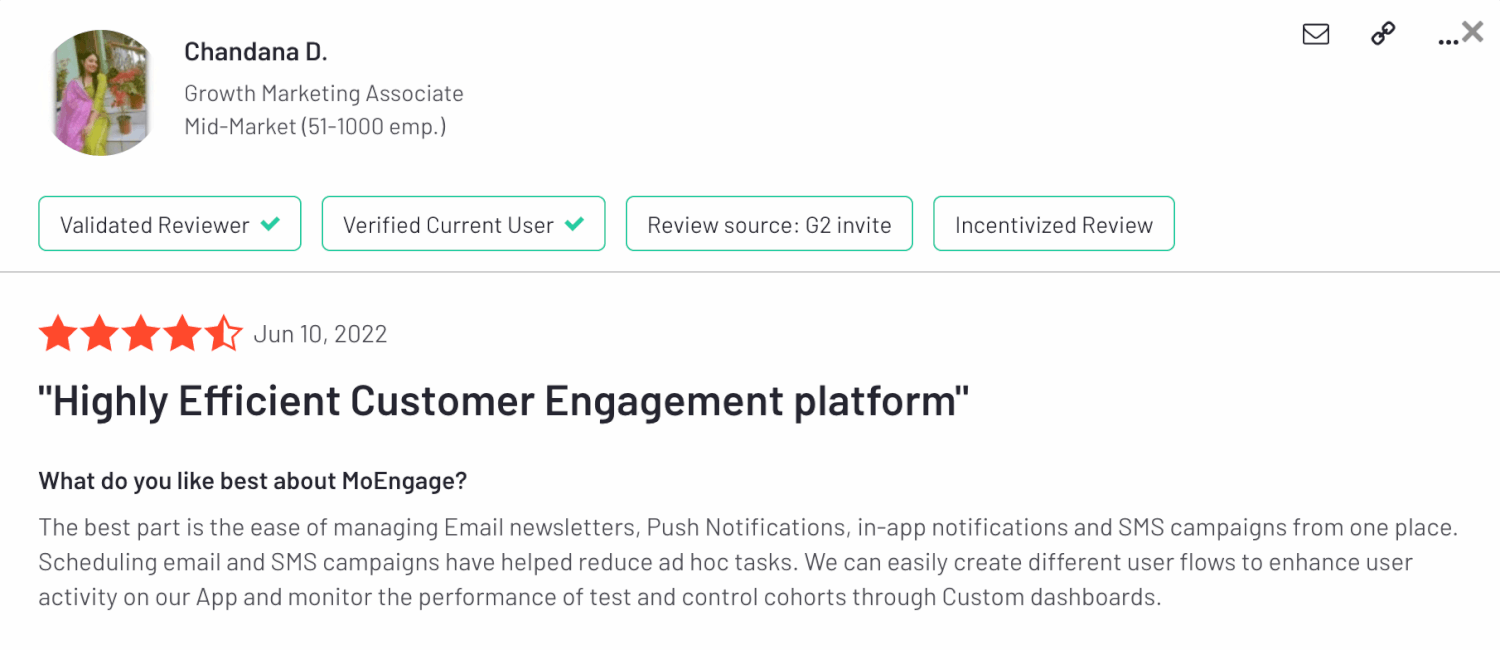The width and height of the screenshot is (1500, 650).
Task: Close the review with the X
Action: pyautogui.click(x=1473, y=32)
